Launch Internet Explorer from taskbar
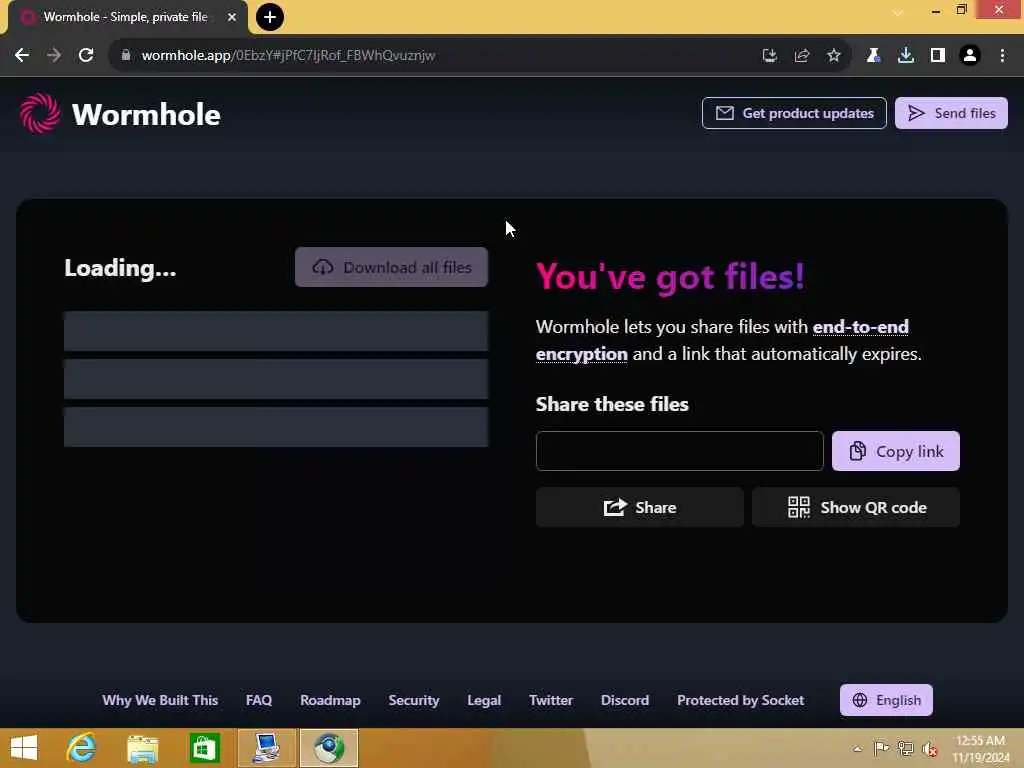The width and height of the screenshot is (1024, 768). pyautogui.click(x=82, y=748)
